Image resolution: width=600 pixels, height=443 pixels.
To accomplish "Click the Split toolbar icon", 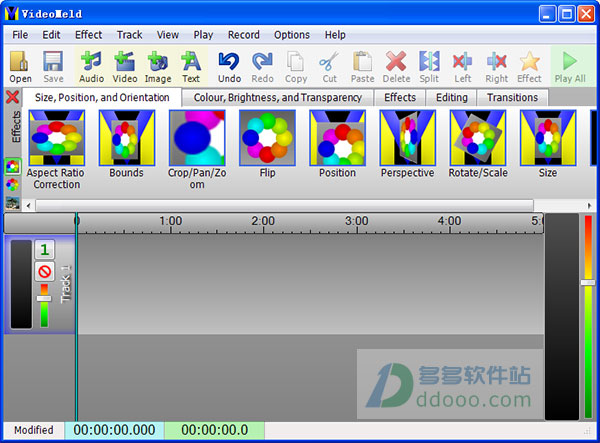I will (x=429, y=67).
